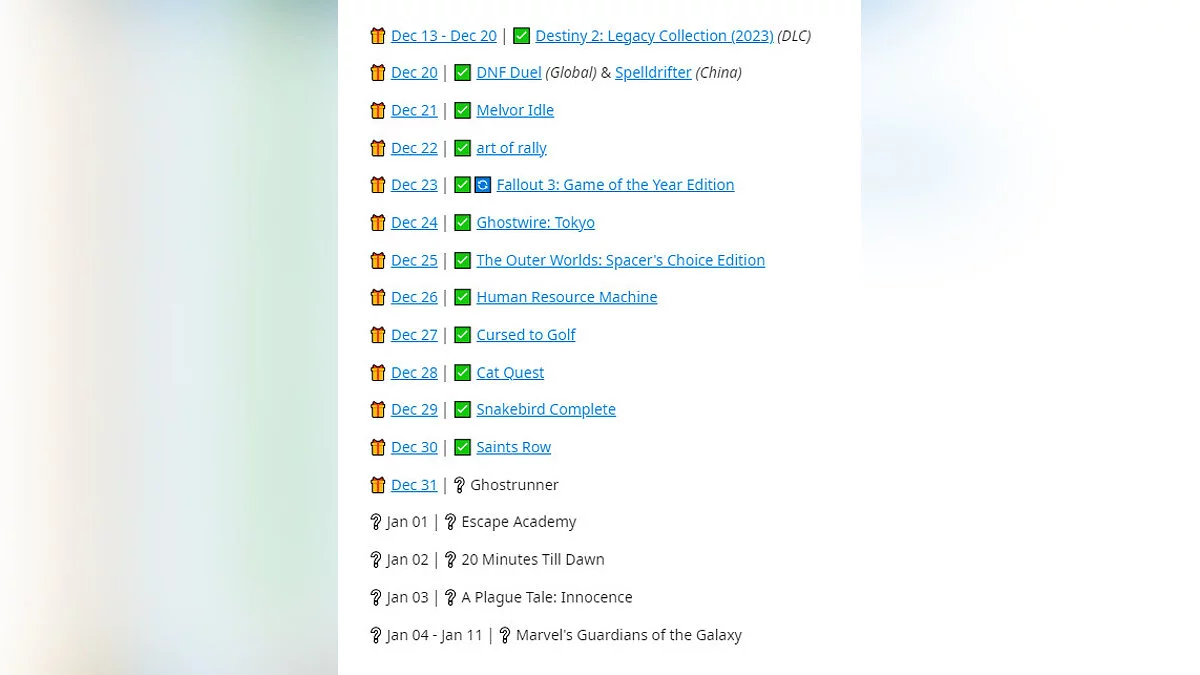
Task: Click the gift icon next to Dec 31
Action: click(x=378, y=485)
